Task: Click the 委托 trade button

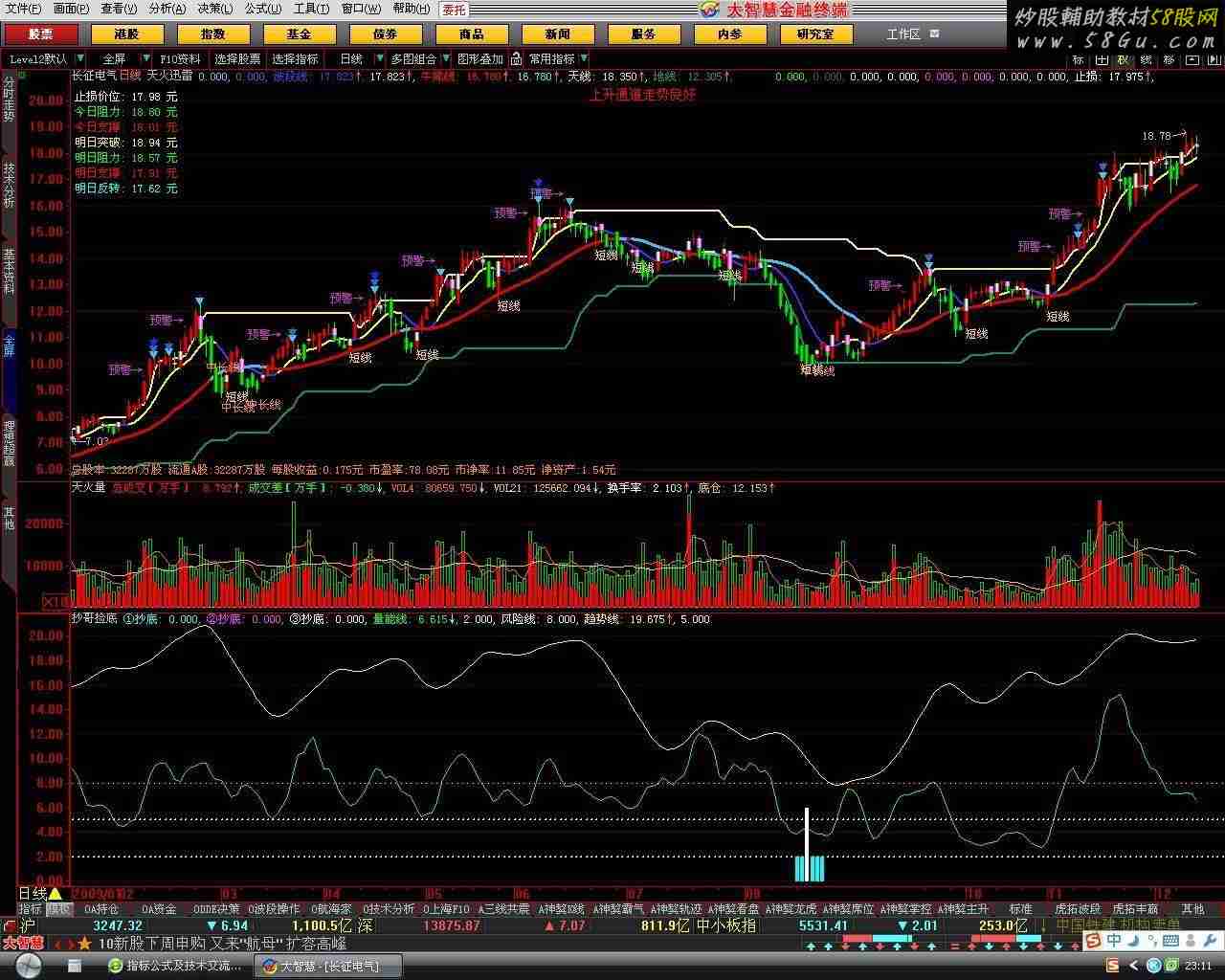Action: 454,10
